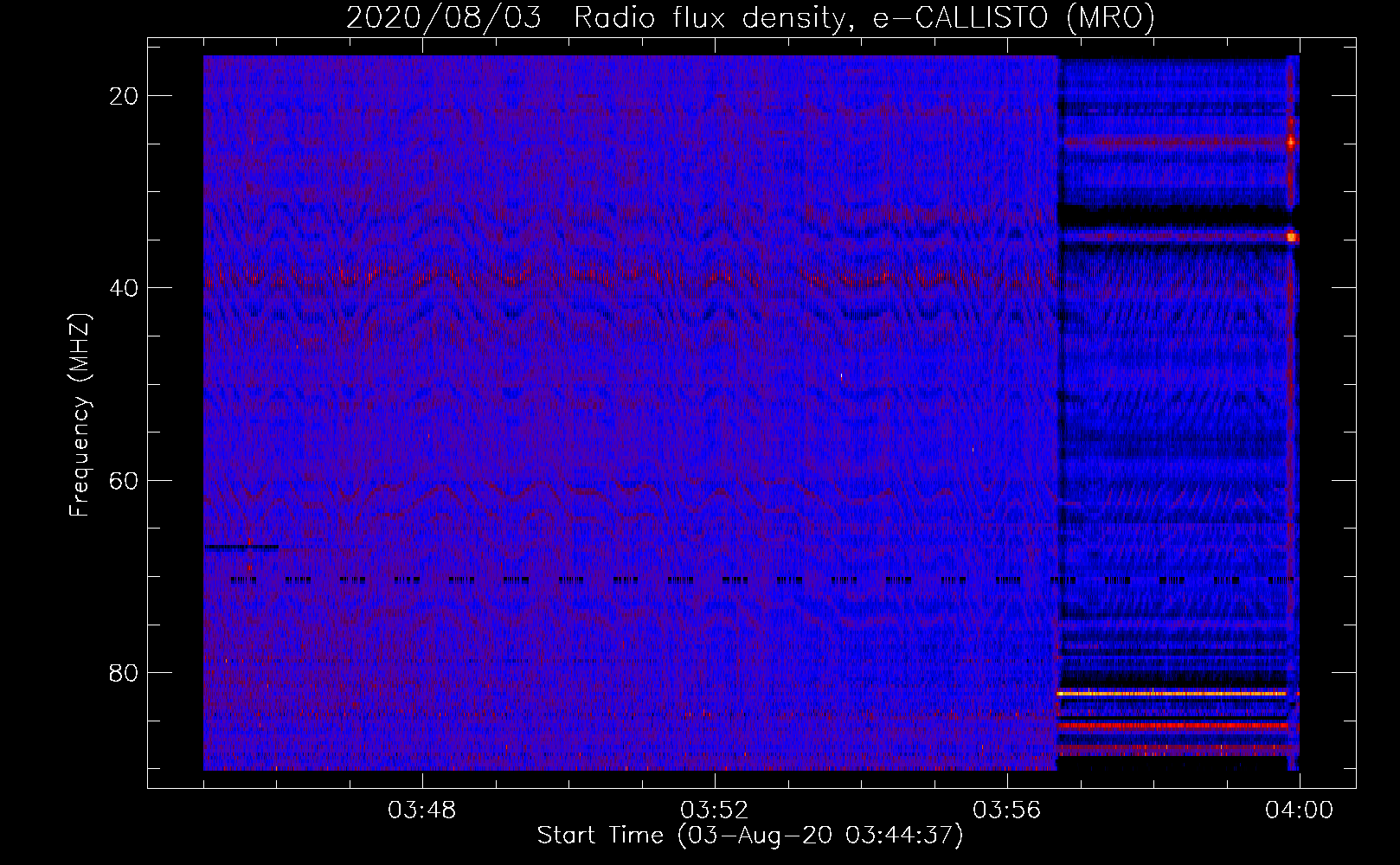Image resolution: width=1400 pixels, height=865 pixels.
Task: Click the bright yellow emission line near 82 MHz
Action: click(x=1172, y=693)
